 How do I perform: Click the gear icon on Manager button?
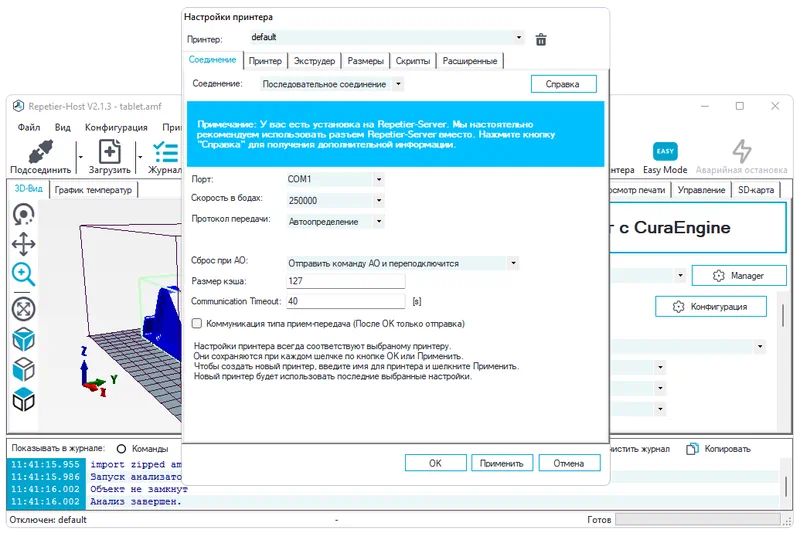pos(718,276)
